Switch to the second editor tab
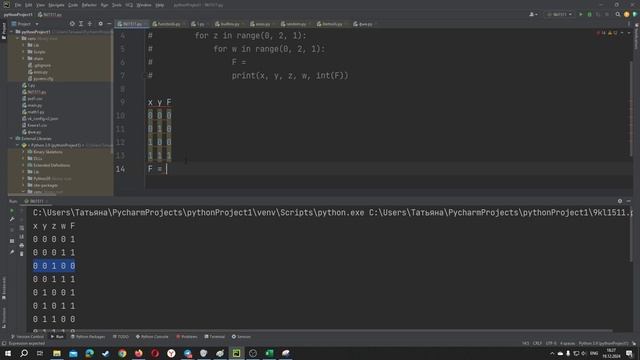 [168, 24]
